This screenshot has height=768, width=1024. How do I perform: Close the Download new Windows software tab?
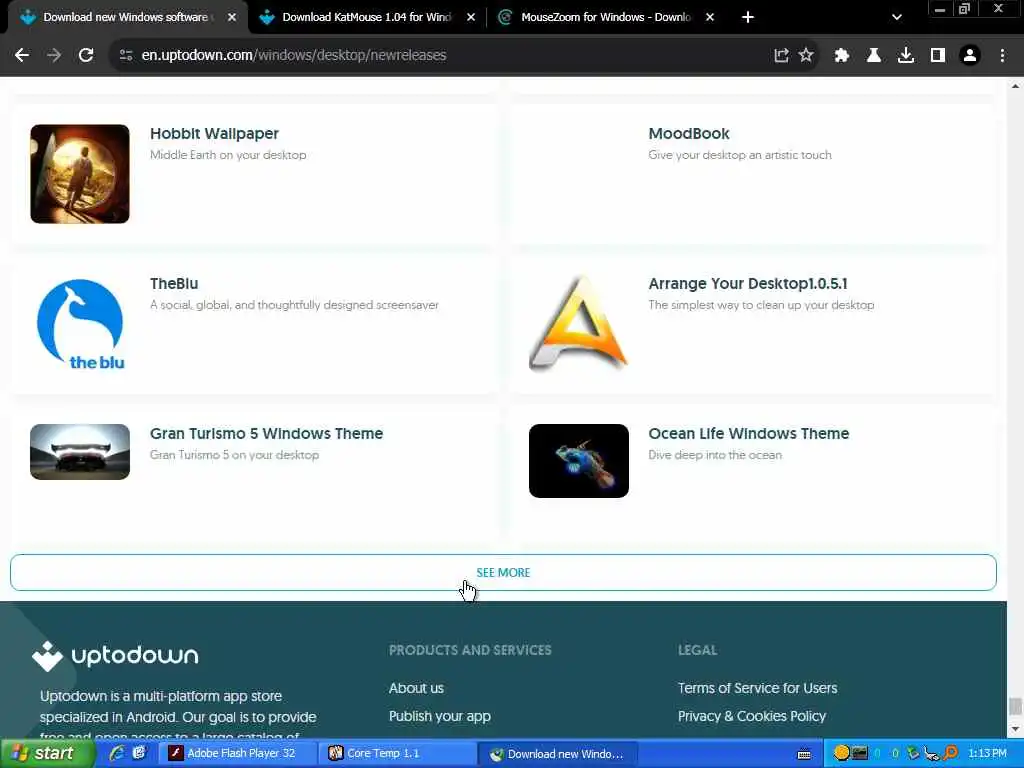(x=232, y=18)
